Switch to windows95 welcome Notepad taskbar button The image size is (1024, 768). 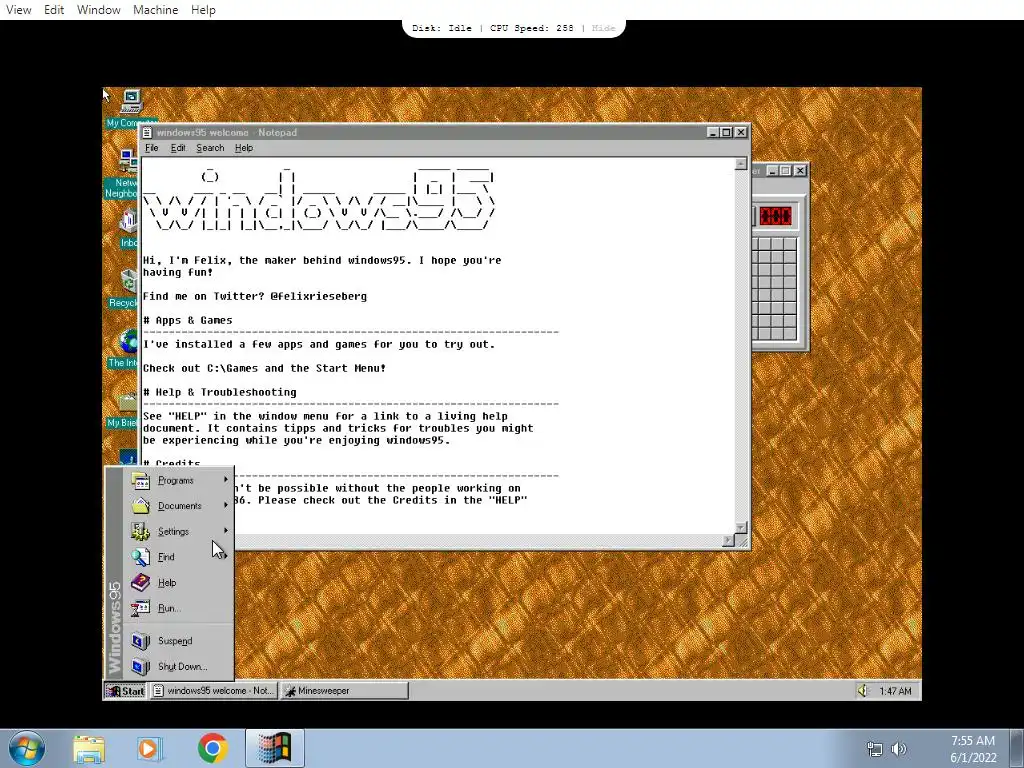click(214, 691)
